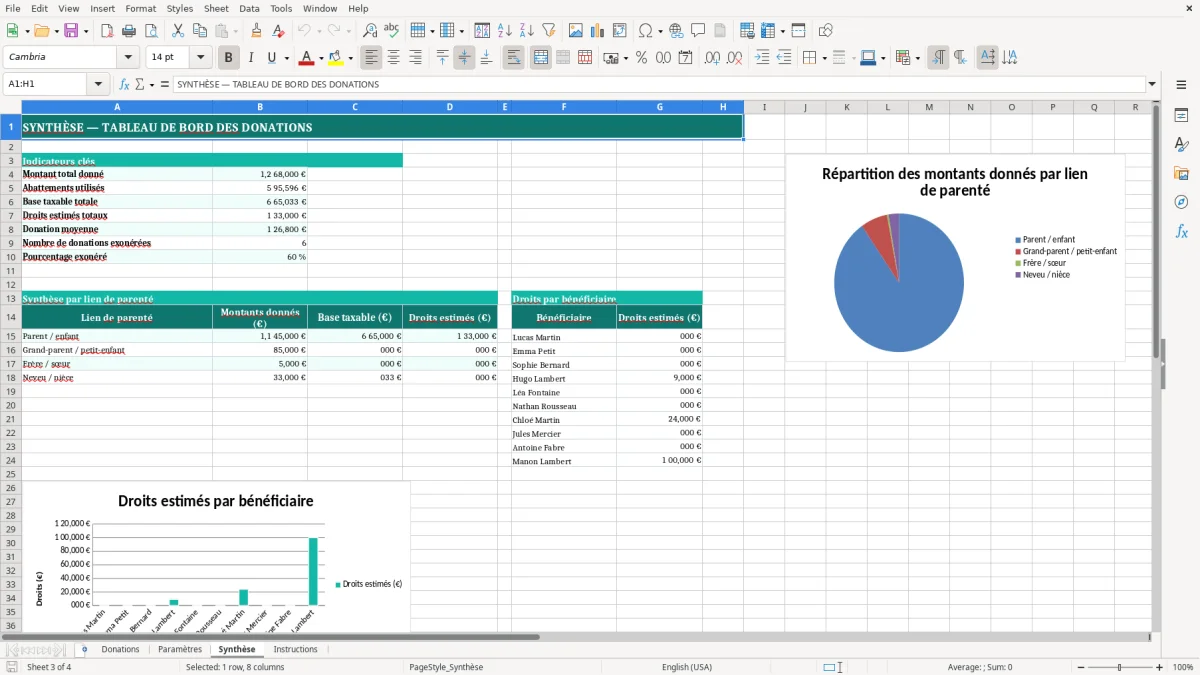Click the Insert Comment speech bubble icon
Viewport: 1200px width, 675px height.
click(x=697, y=31)
